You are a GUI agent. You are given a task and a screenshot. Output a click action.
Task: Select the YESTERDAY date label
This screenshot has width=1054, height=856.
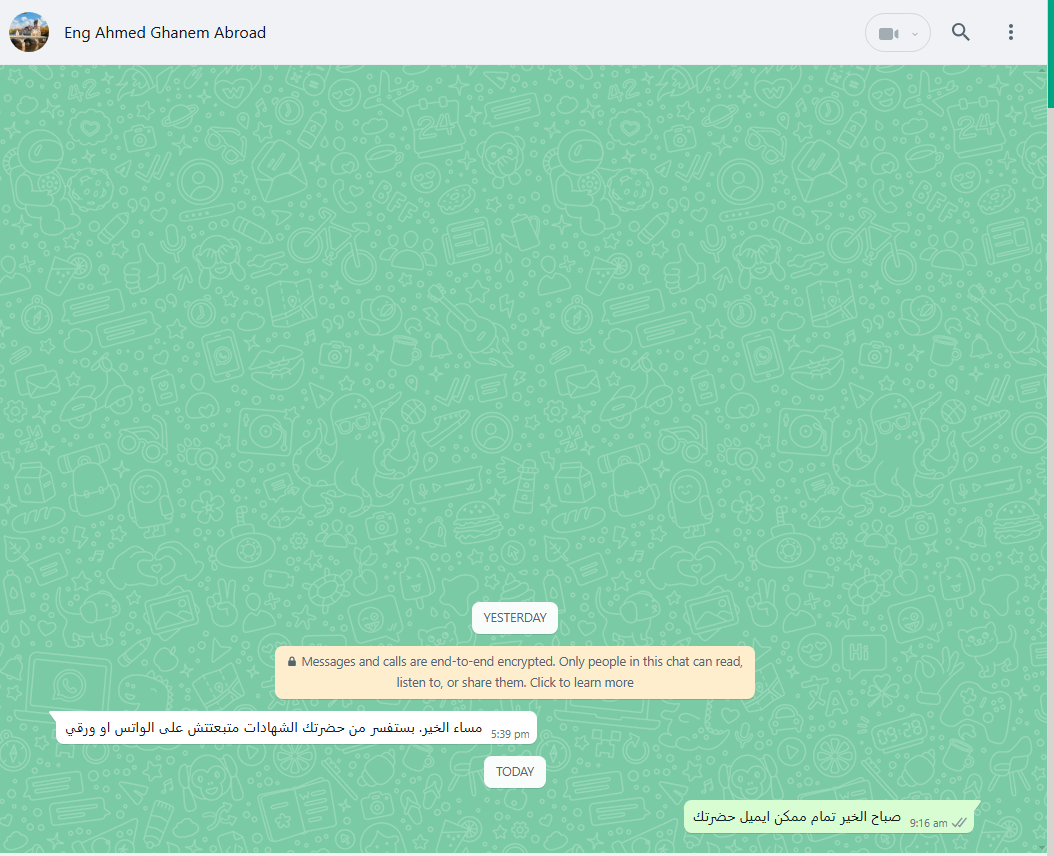click(515, 618)
